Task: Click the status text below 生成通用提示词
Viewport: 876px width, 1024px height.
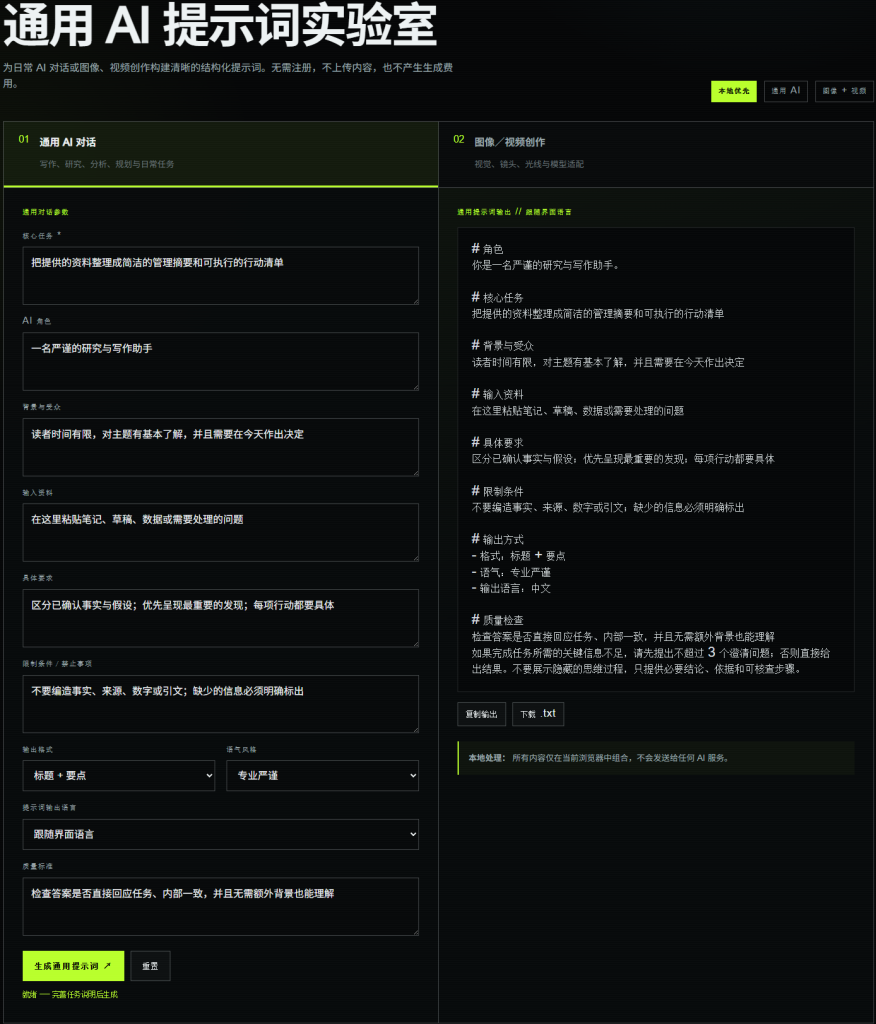Action: tap(70, 995)
